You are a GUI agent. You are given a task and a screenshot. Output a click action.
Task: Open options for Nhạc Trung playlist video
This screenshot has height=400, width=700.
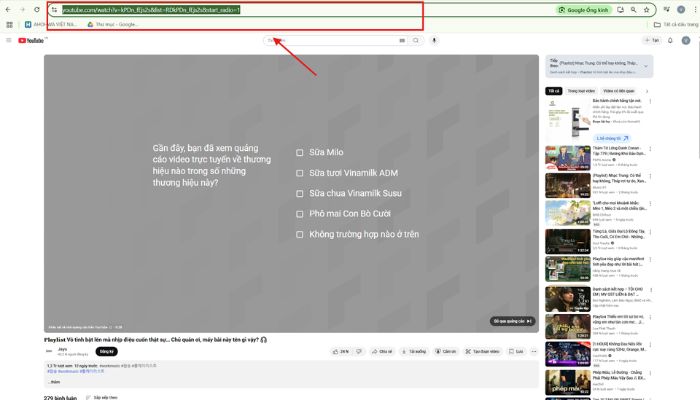point(650,176)
